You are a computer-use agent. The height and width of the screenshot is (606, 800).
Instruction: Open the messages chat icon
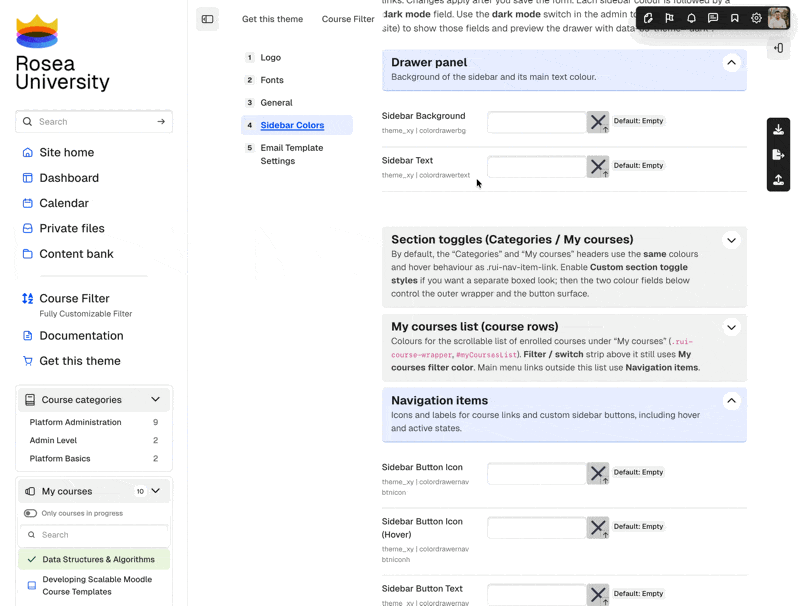pyautogui.click(x=713, y=18)
